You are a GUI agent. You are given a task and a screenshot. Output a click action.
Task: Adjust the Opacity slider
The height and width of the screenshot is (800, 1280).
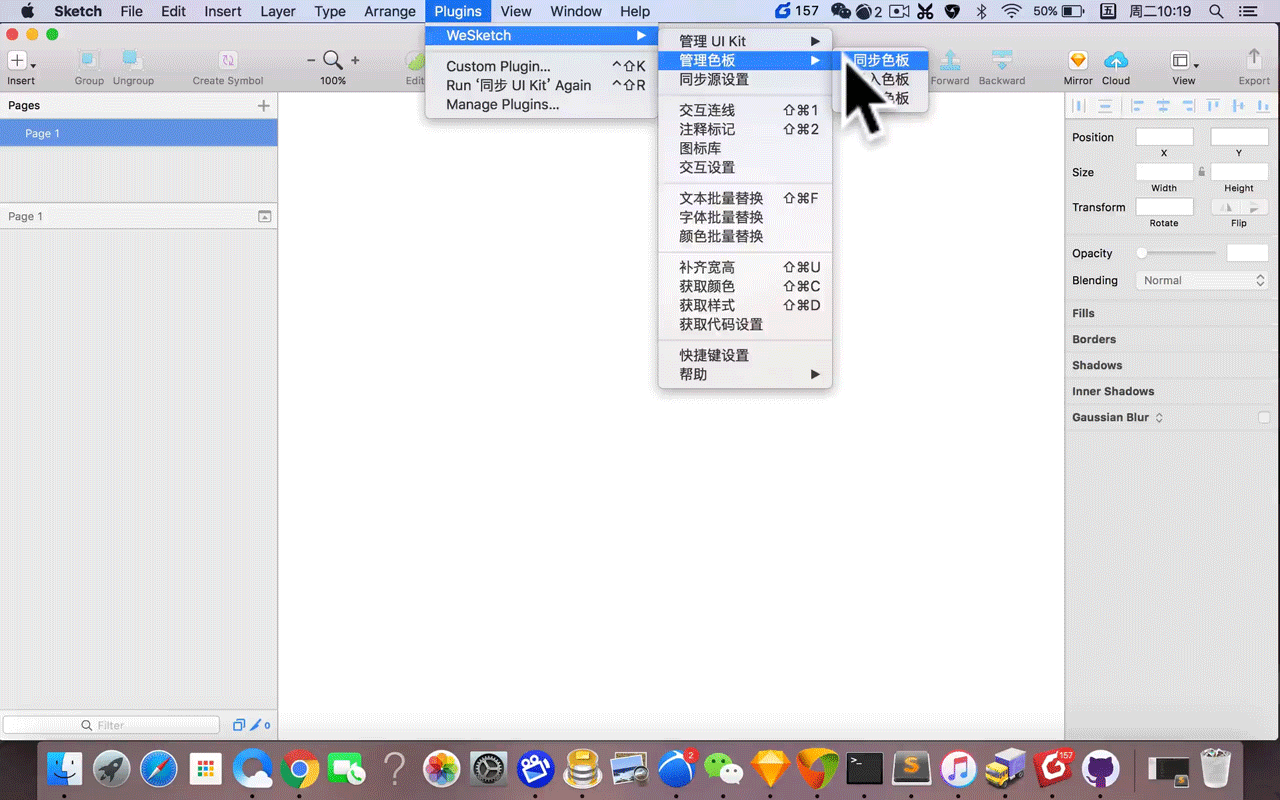click(1178, 253)
